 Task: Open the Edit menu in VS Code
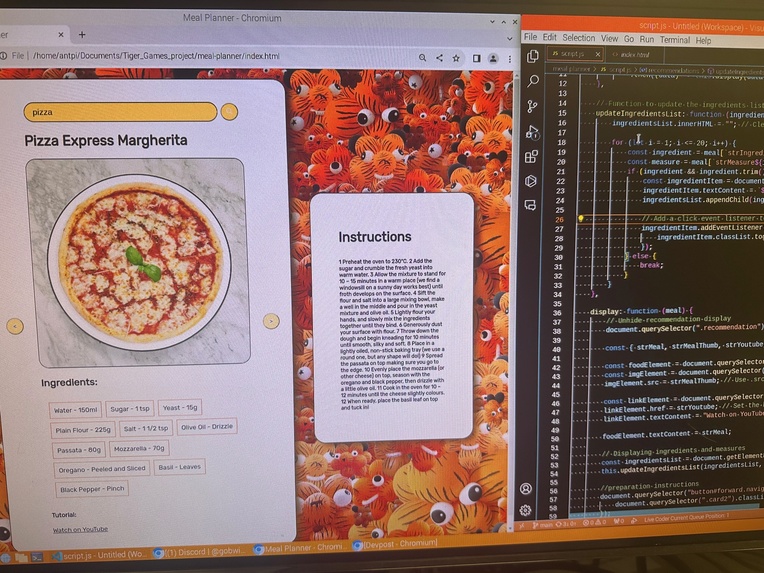549,38
